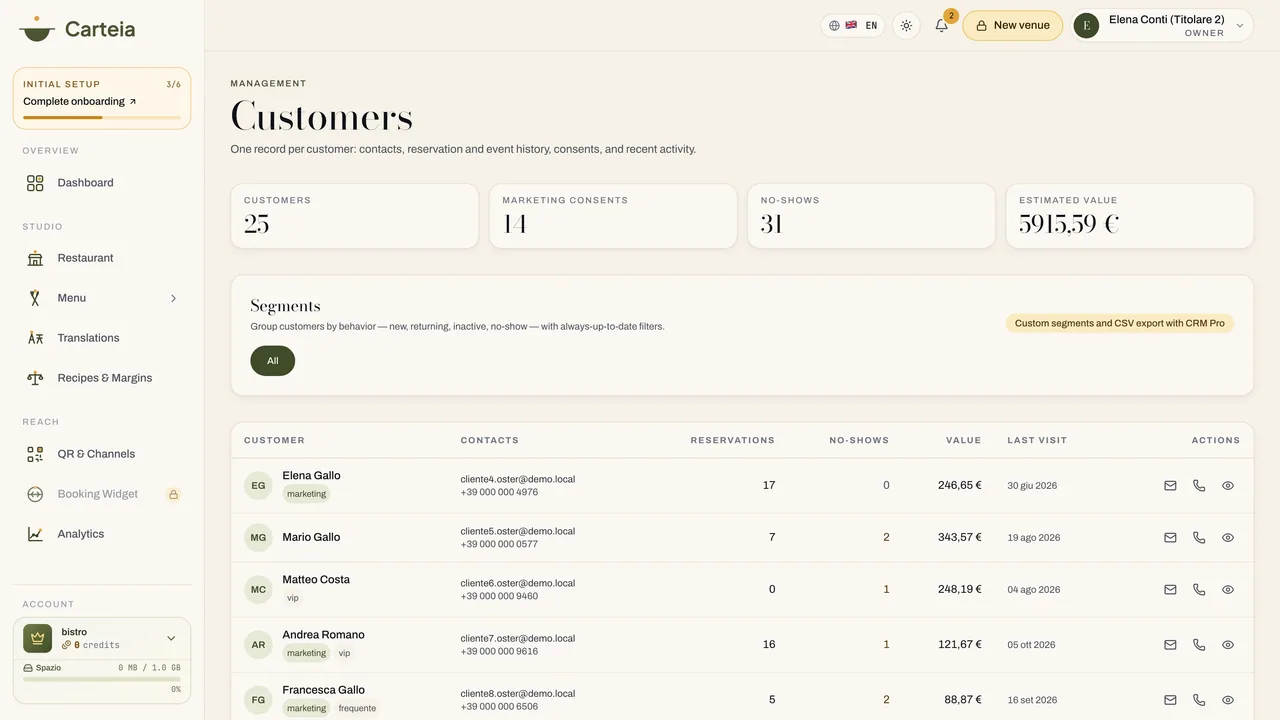Open the Restaurant section
Image resolution: width=1280 pixels, height=720 pixels.
102,258
